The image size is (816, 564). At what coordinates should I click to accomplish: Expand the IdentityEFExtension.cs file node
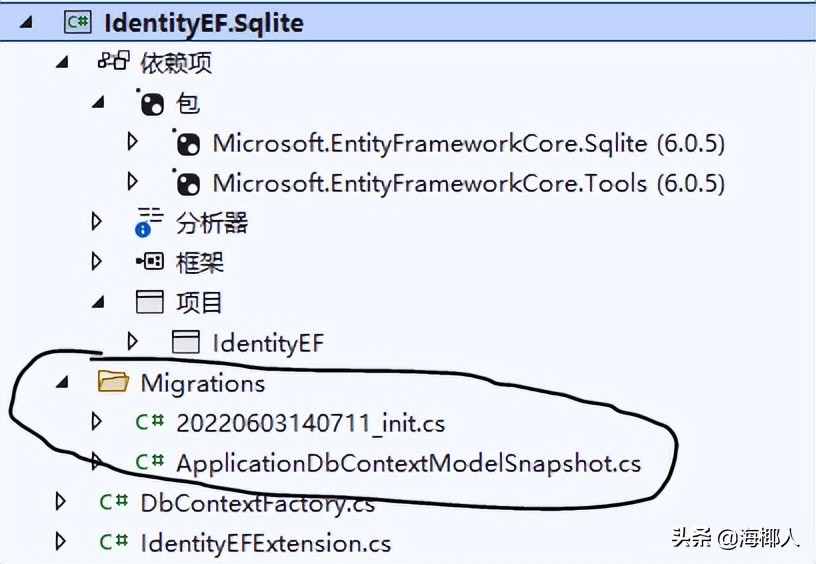coord(60,542)
